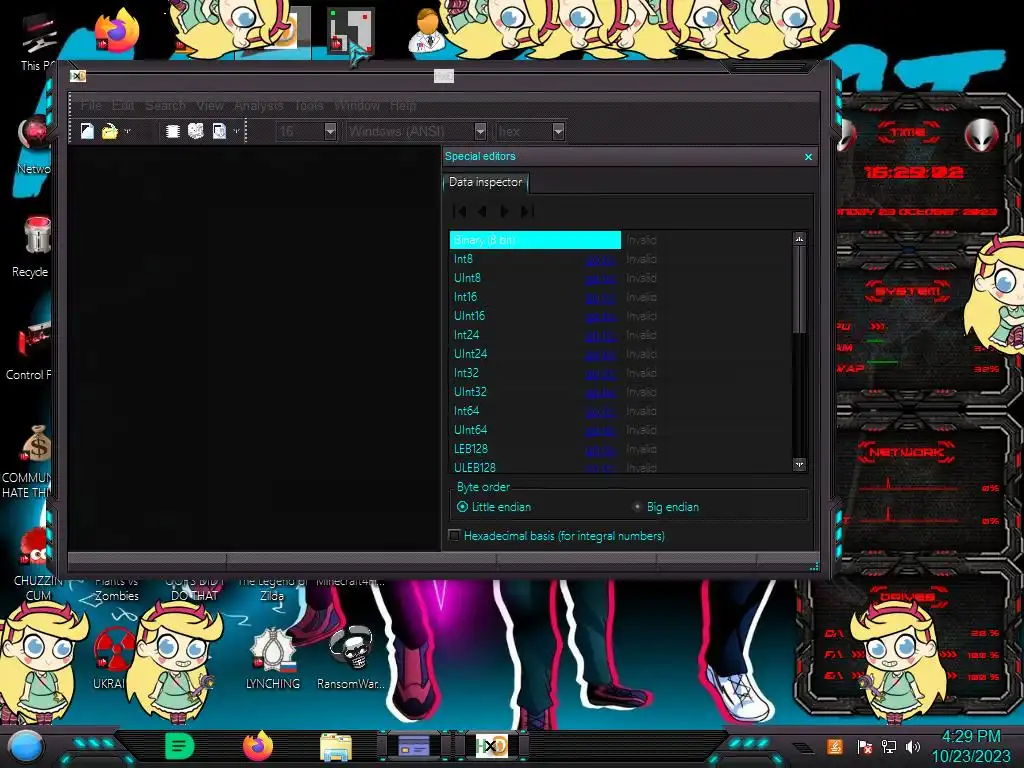Open the View menu

(210, 105)
